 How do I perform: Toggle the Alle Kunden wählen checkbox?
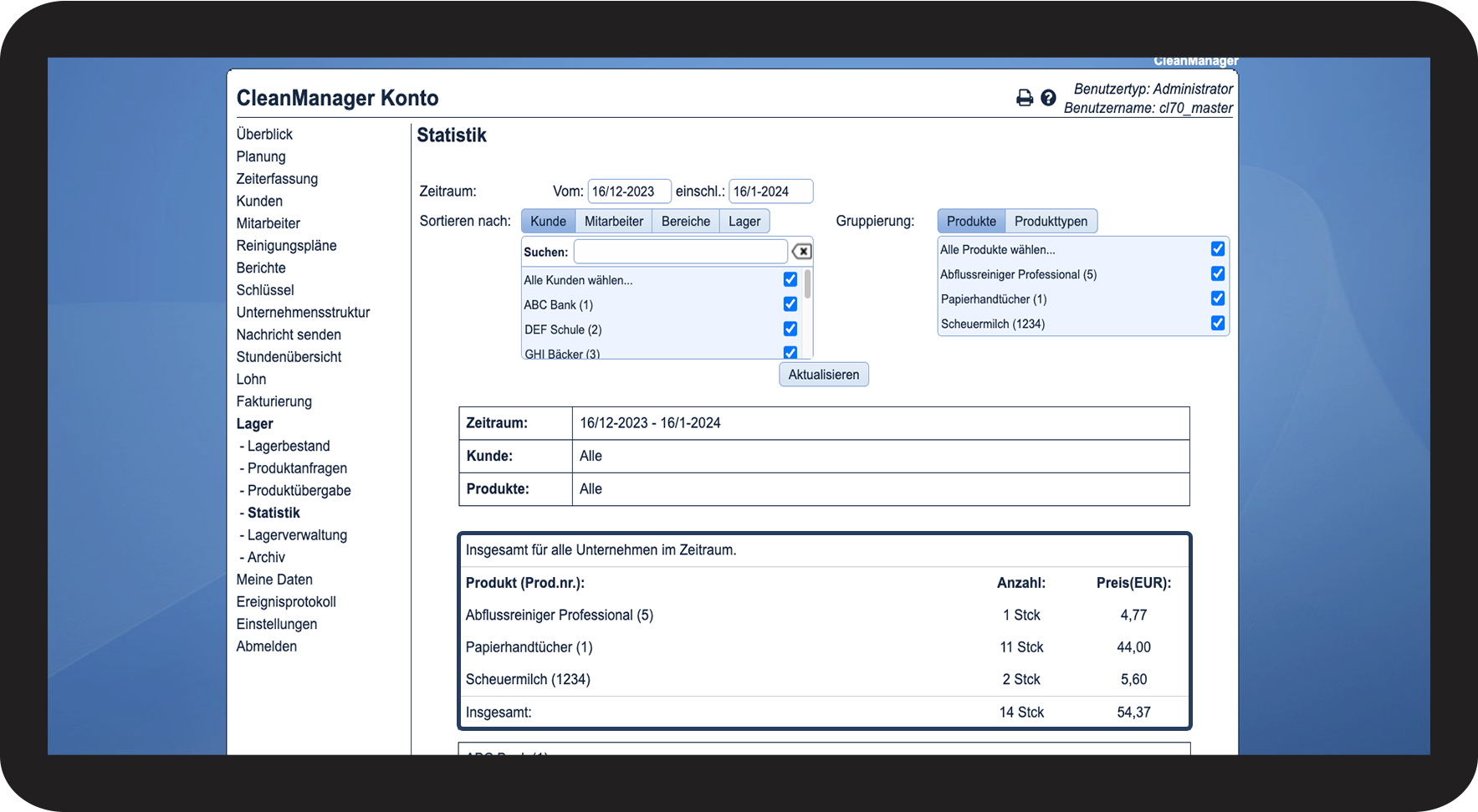(x=790, y=279)
